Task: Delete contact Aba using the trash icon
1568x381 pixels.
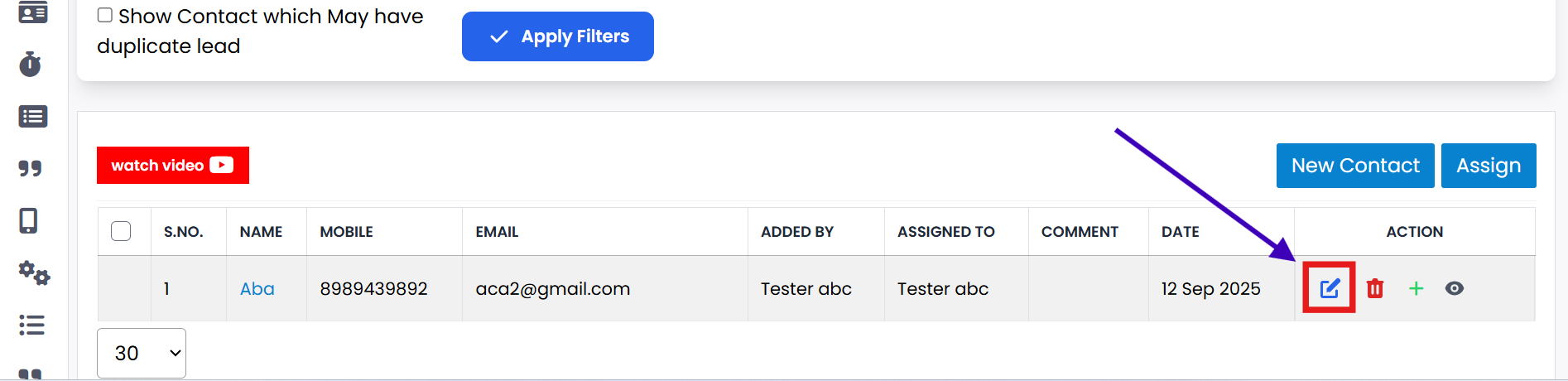Action: coord(1375,288)
